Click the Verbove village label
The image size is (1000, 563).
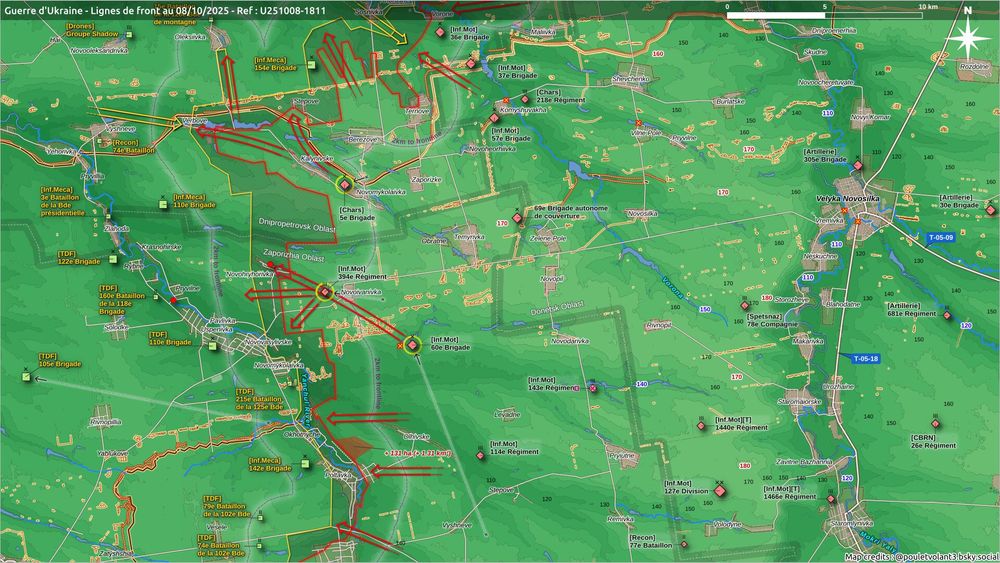[195, 121]
